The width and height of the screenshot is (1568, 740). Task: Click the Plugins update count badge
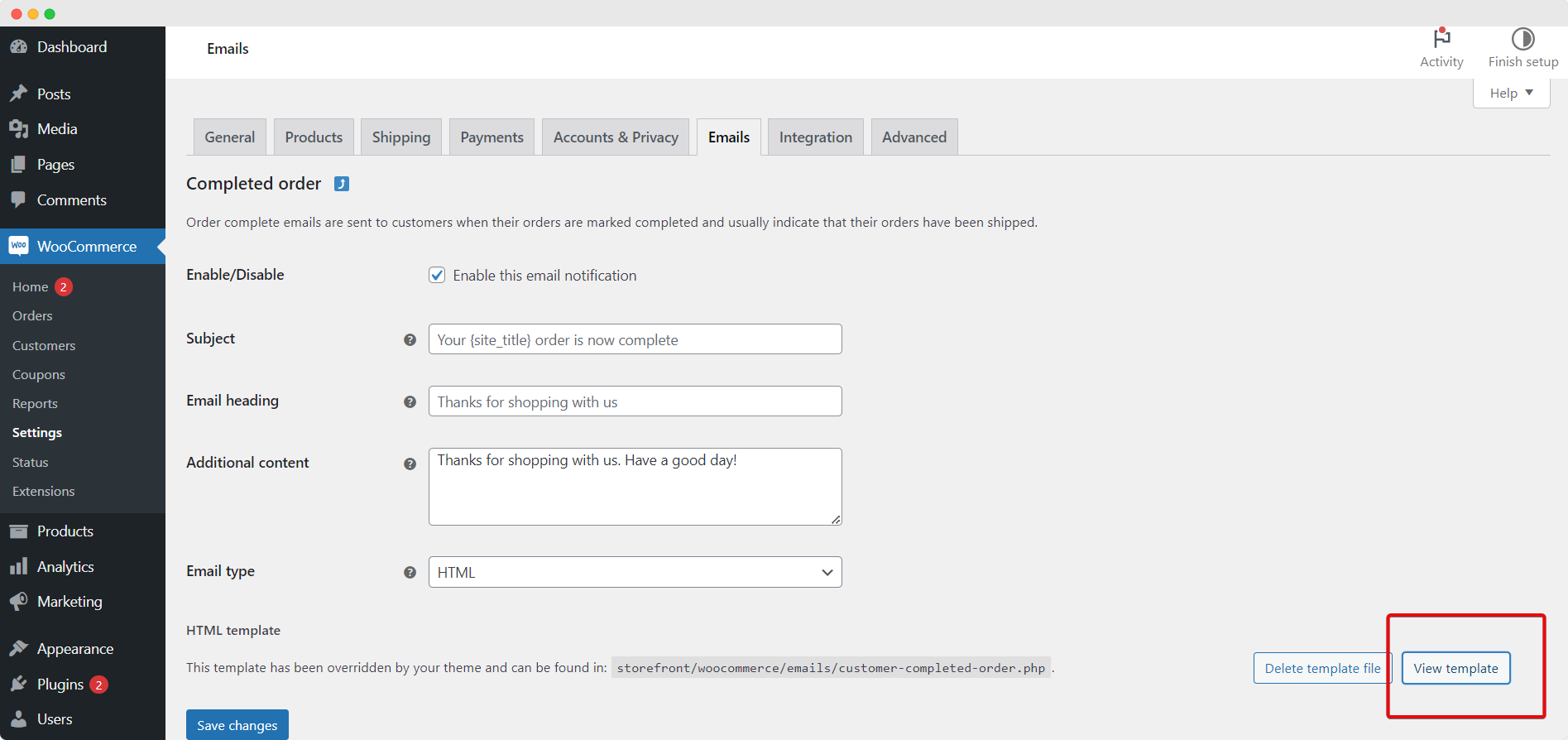(98, 685)
